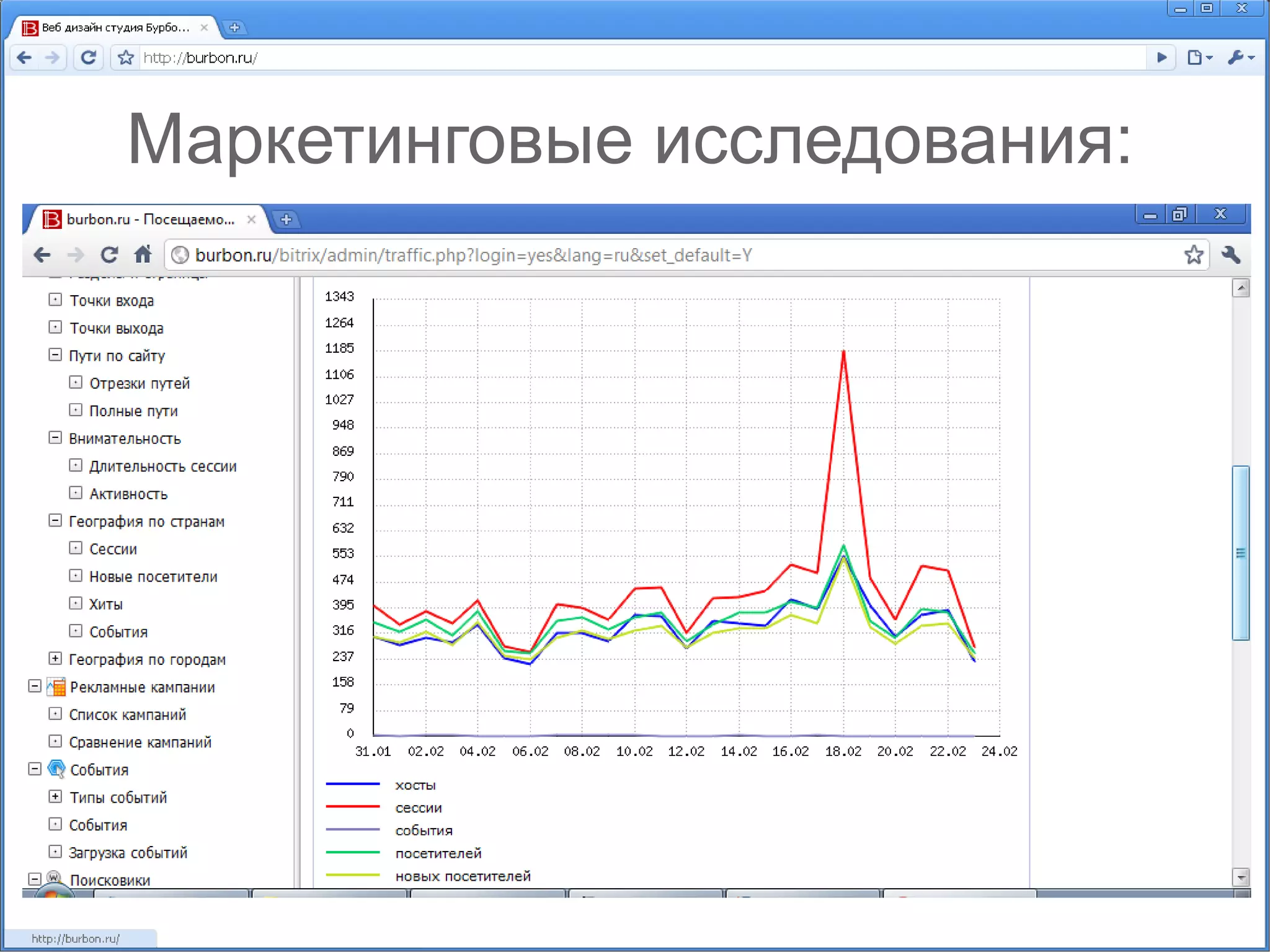1270x952 pixels.
Task: Open Сессии under География по странам
Action: click(113, 549)
